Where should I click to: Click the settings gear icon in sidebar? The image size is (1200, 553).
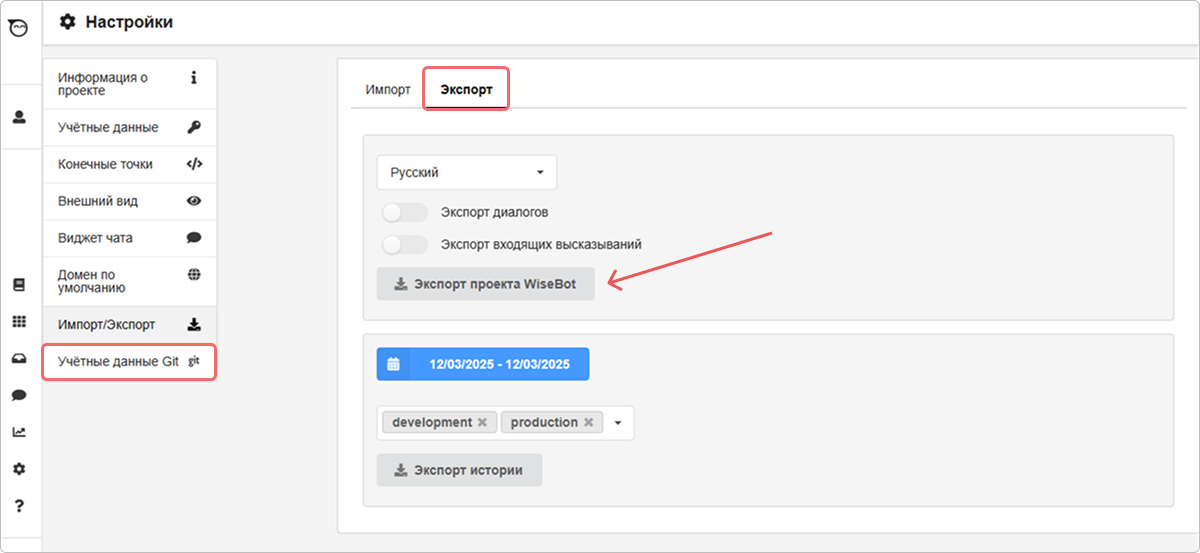(19, 469)
